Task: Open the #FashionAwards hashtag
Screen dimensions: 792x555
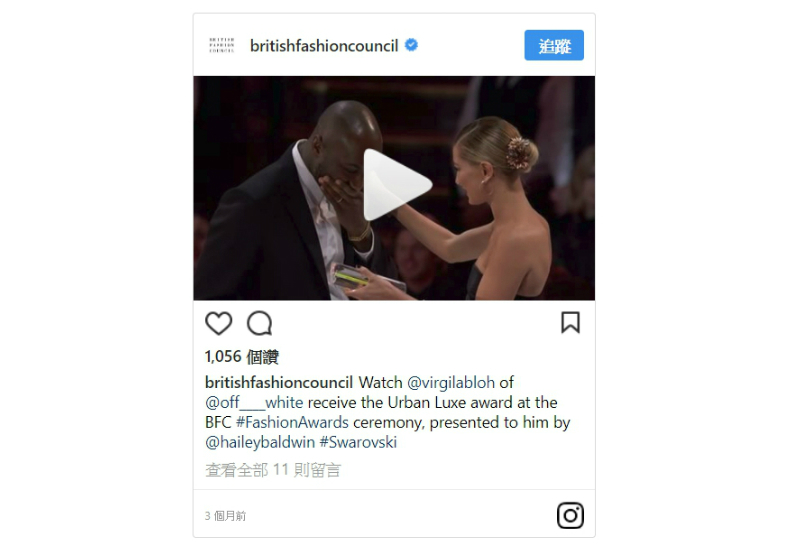Action: point(292,422)
